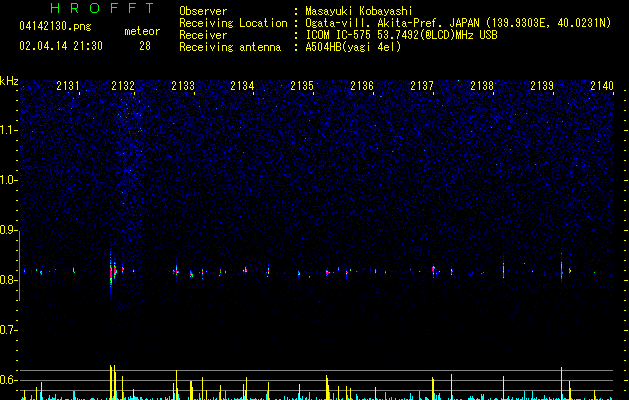Click the 2133 time marker
This screenshot has height=400, width=629.
(183, 86)
